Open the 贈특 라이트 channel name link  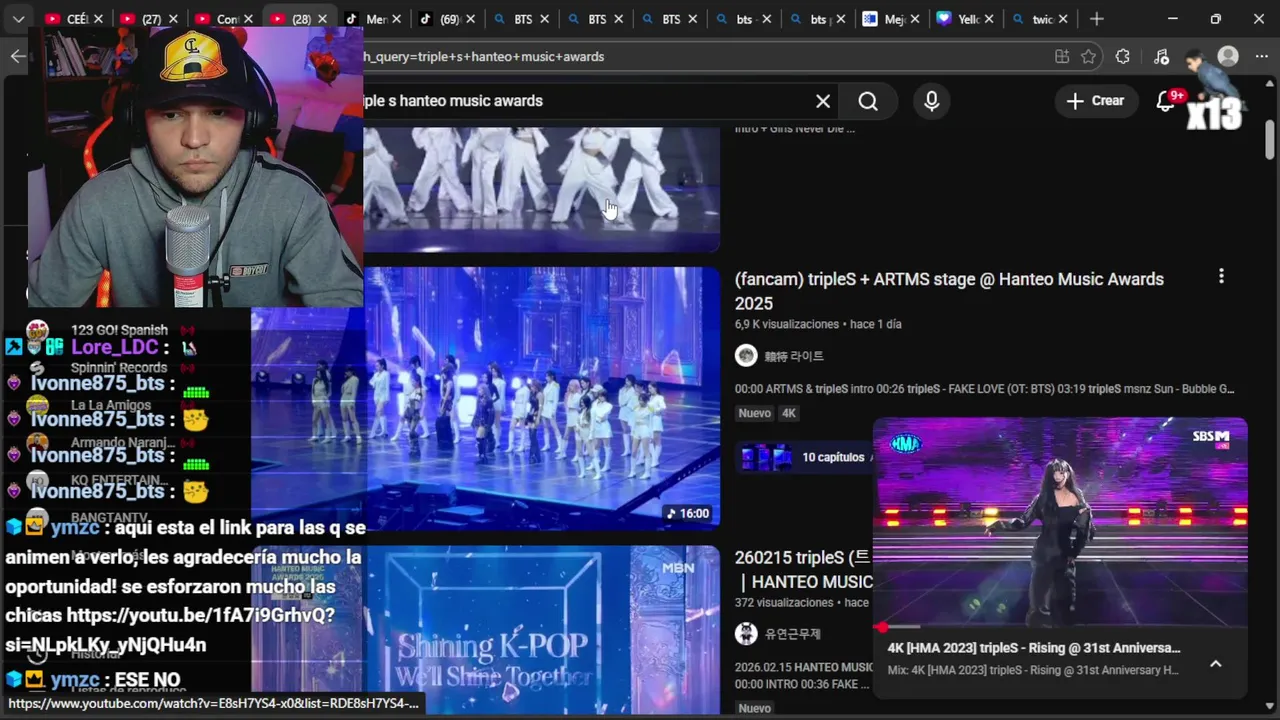coord(794,356)
